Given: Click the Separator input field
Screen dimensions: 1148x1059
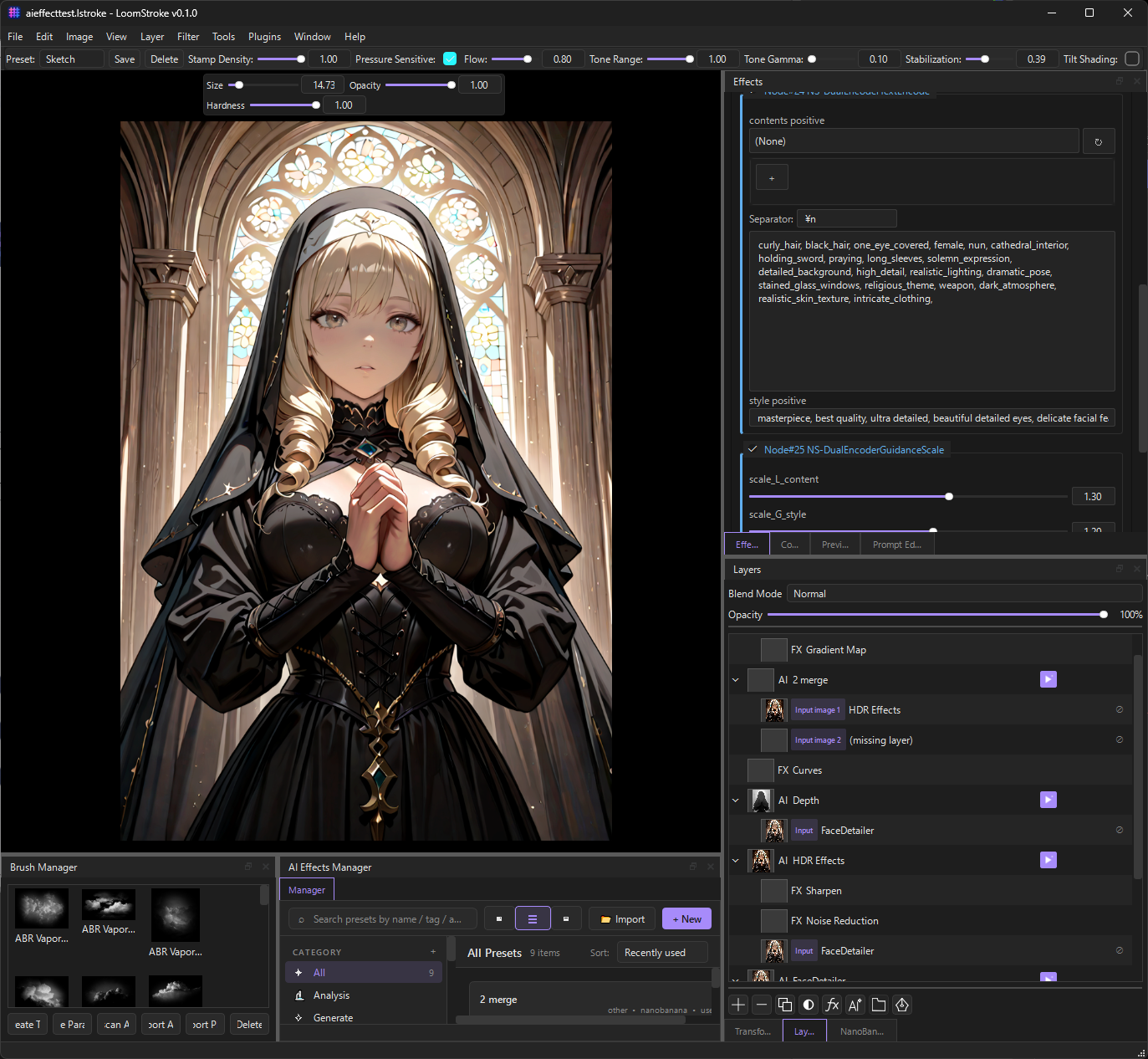Looking at the screenshot, I should [847, 218].
